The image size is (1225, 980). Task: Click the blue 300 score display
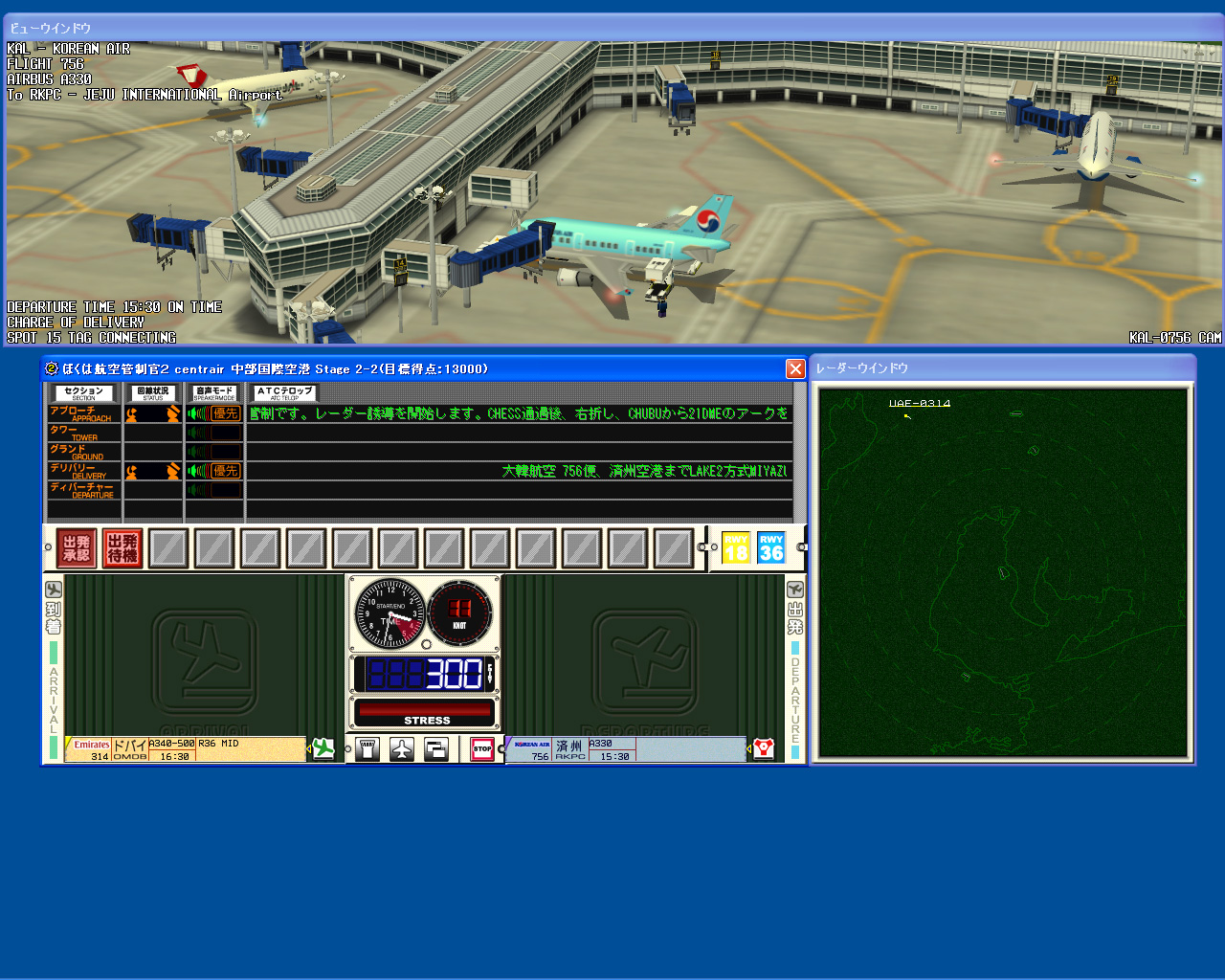coord(424,674)
